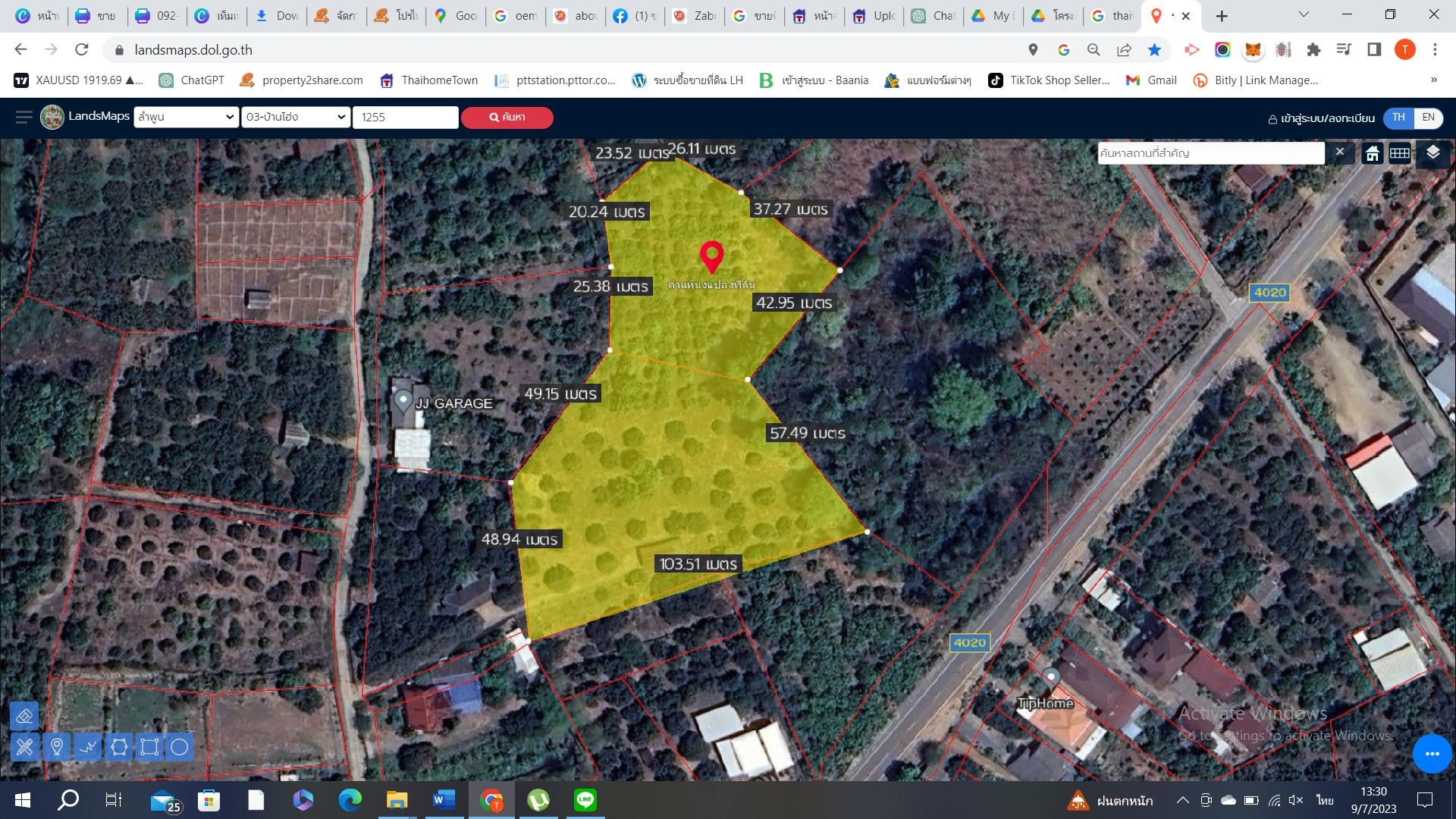Expand the province dropdown showing ลำพูน
Image resolution: width=1456 pixels, height=819 pixels.
click(186, 117)
